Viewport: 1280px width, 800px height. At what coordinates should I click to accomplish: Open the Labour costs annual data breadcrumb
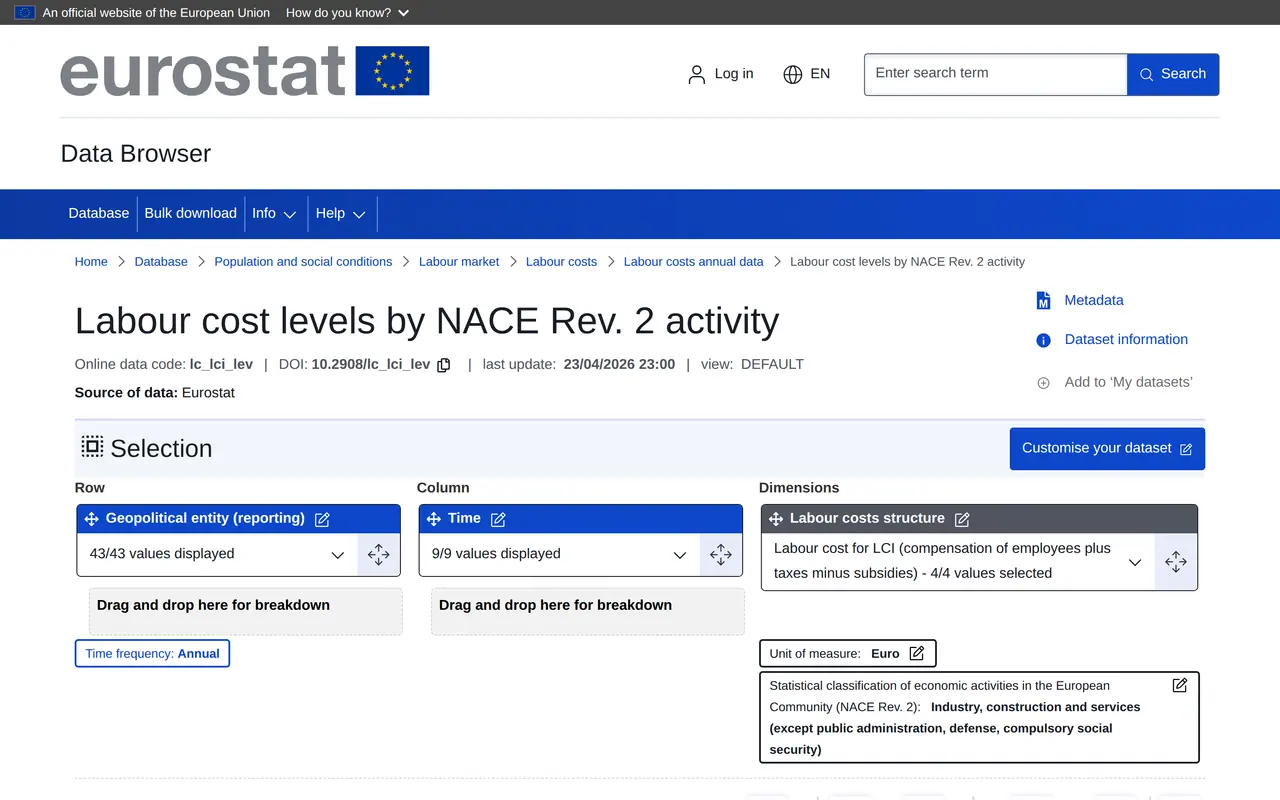[694, 262]
